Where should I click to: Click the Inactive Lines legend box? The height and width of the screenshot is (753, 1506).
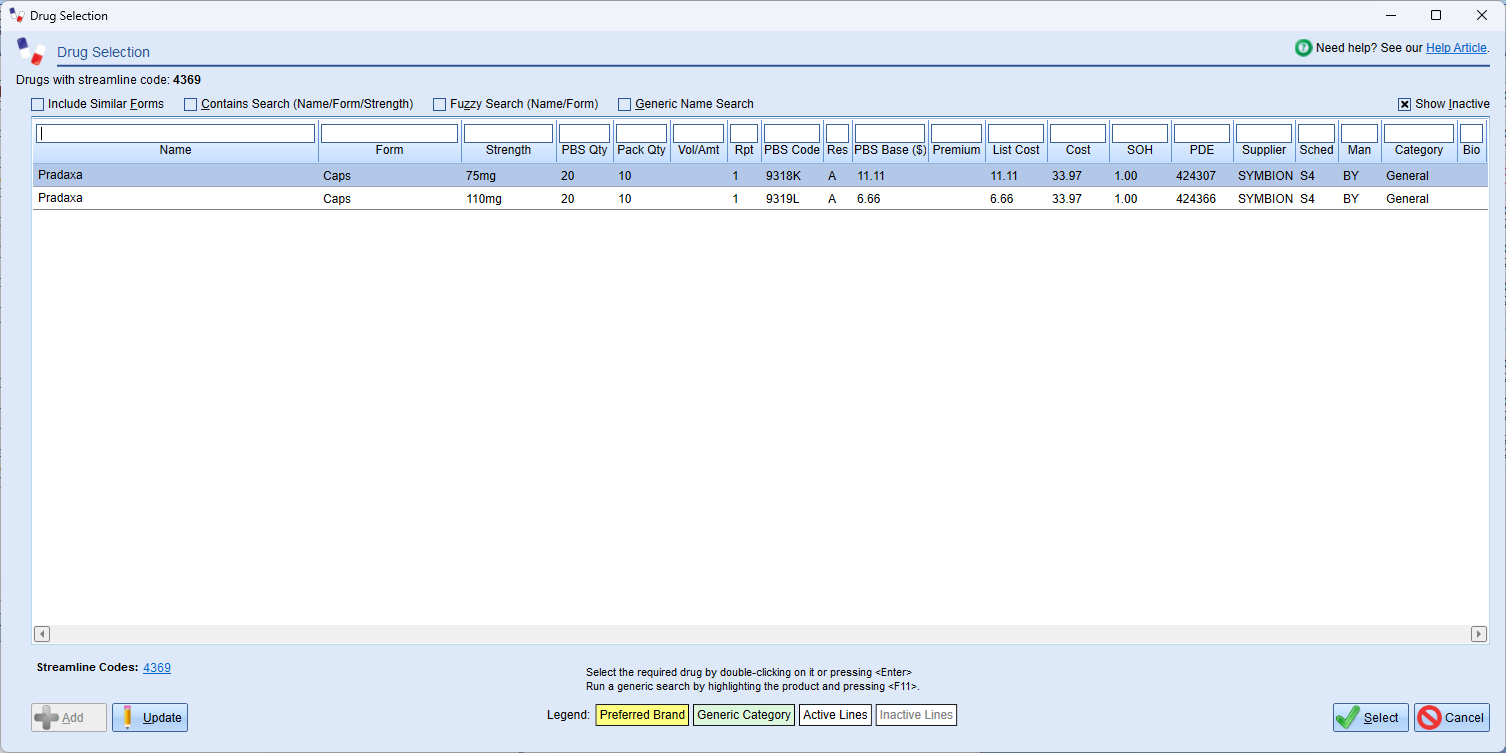916,715
